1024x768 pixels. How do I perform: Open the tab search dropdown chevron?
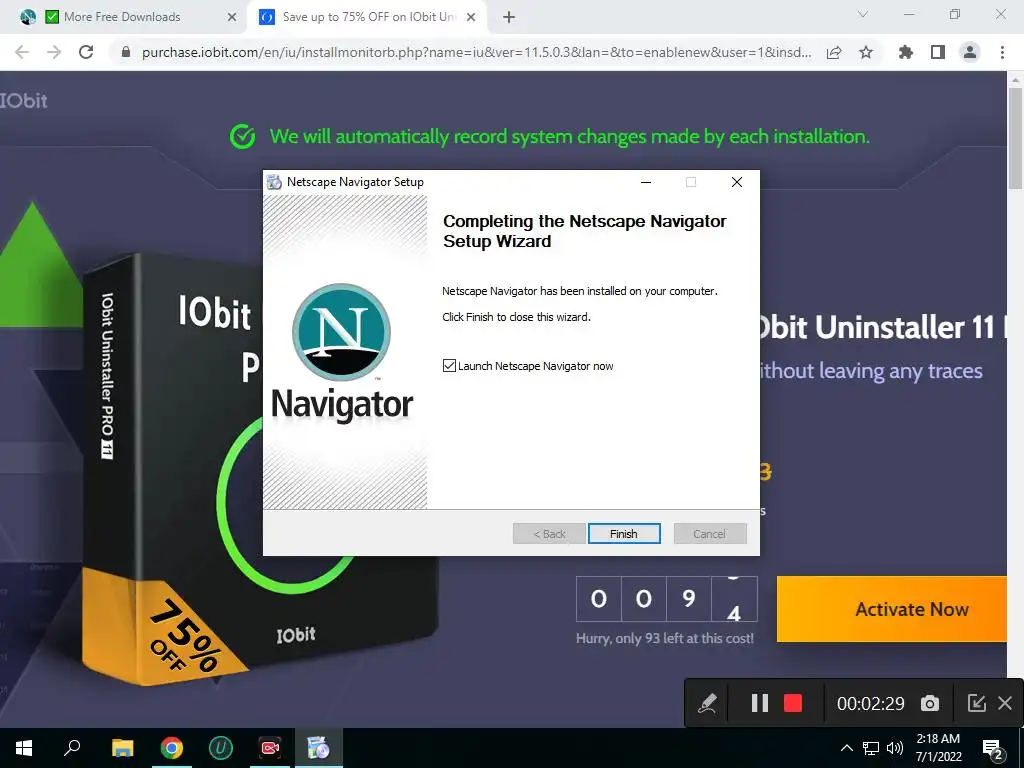[x=863, y=14]
